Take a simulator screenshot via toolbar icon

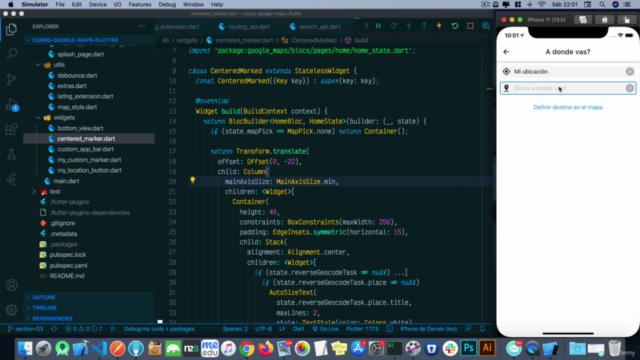tap(583, 20)
